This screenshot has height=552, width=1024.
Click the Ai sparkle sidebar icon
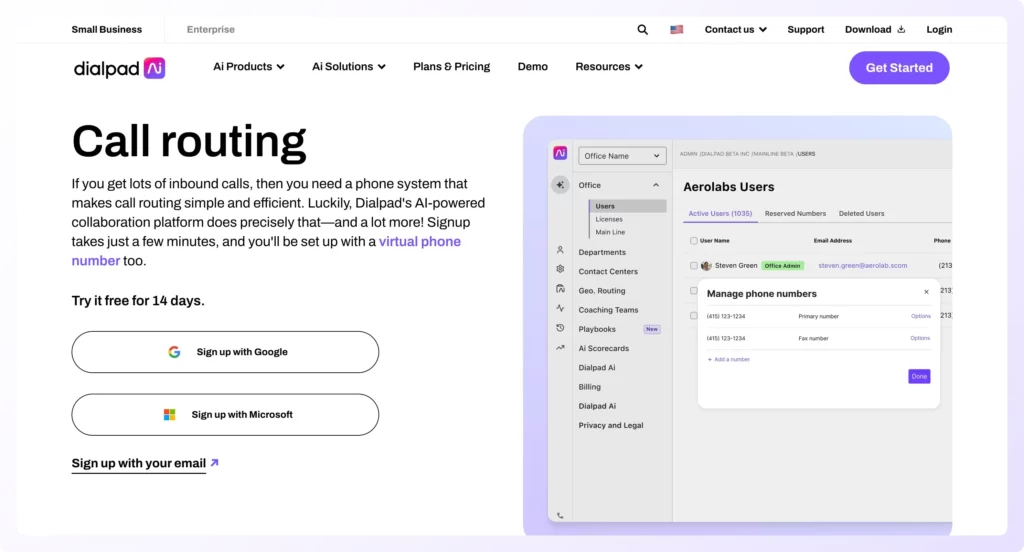[x=560, y=185]
